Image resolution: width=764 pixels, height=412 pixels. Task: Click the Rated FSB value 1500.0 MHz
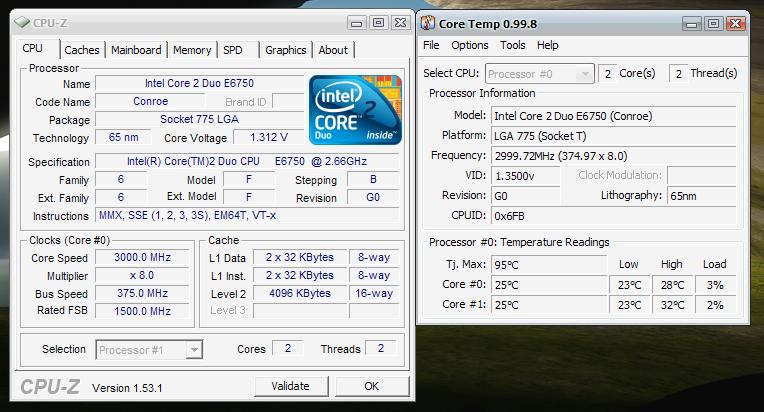coord(142,311)
